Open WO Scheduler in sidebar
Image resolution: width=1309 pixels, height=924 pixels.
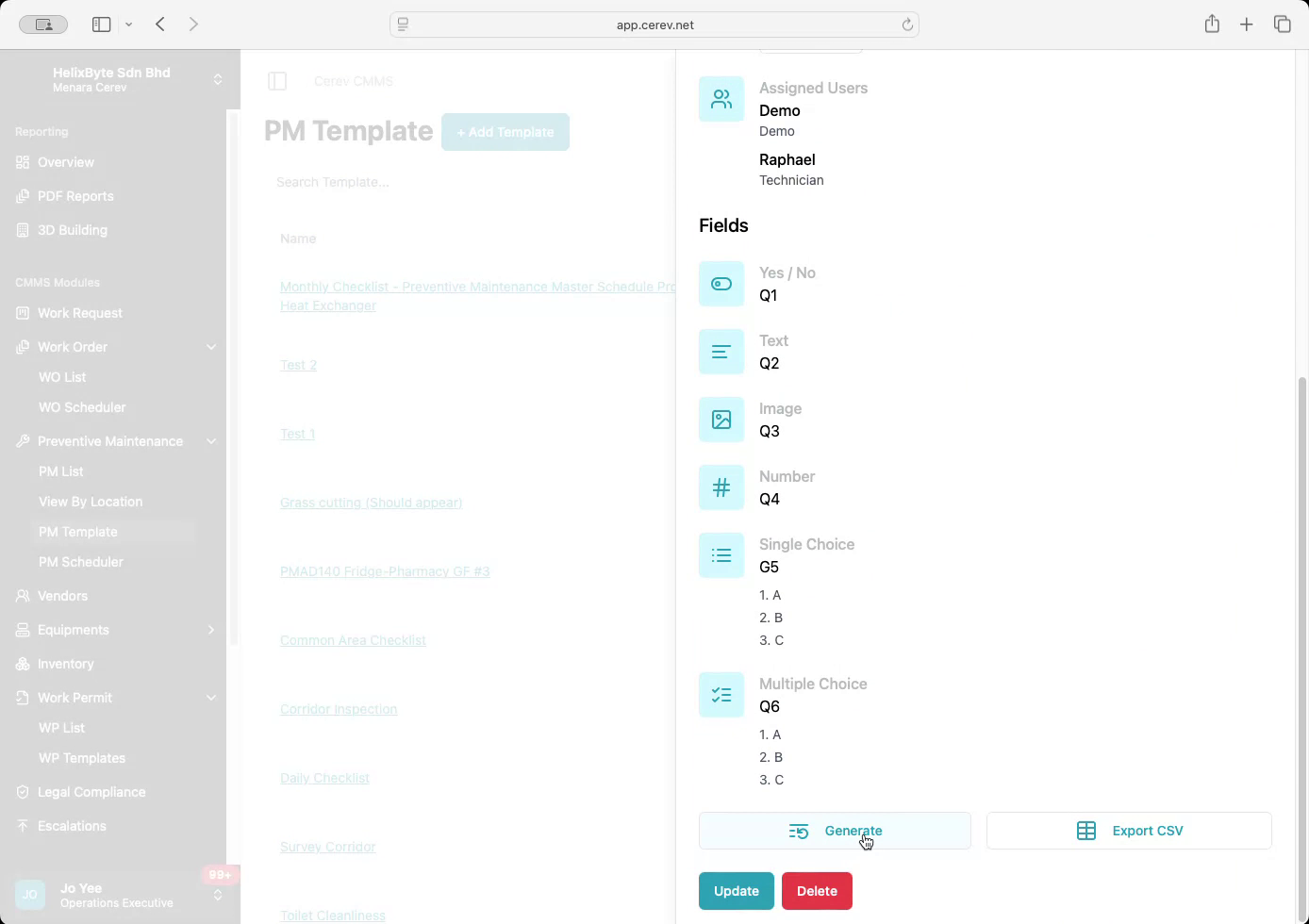(82, 407)
